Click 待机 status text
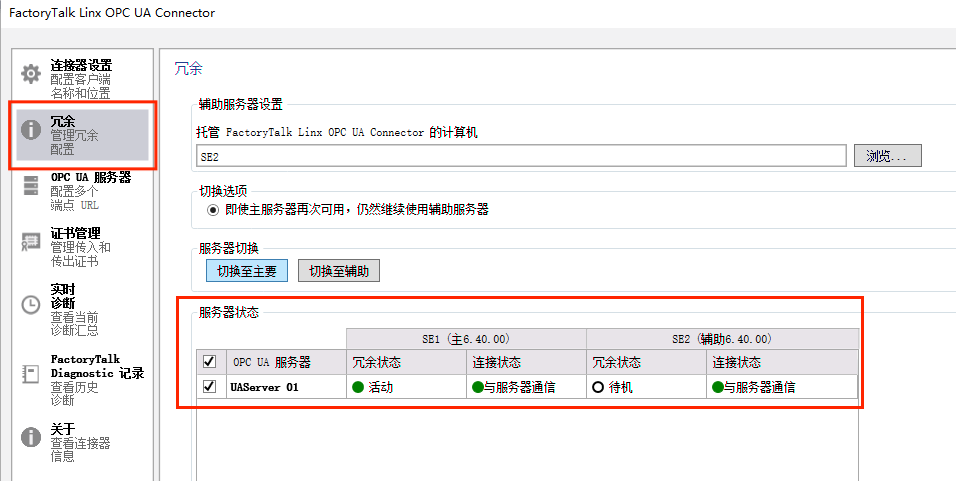This screenshot has width=956, height=482. [621, 387]
